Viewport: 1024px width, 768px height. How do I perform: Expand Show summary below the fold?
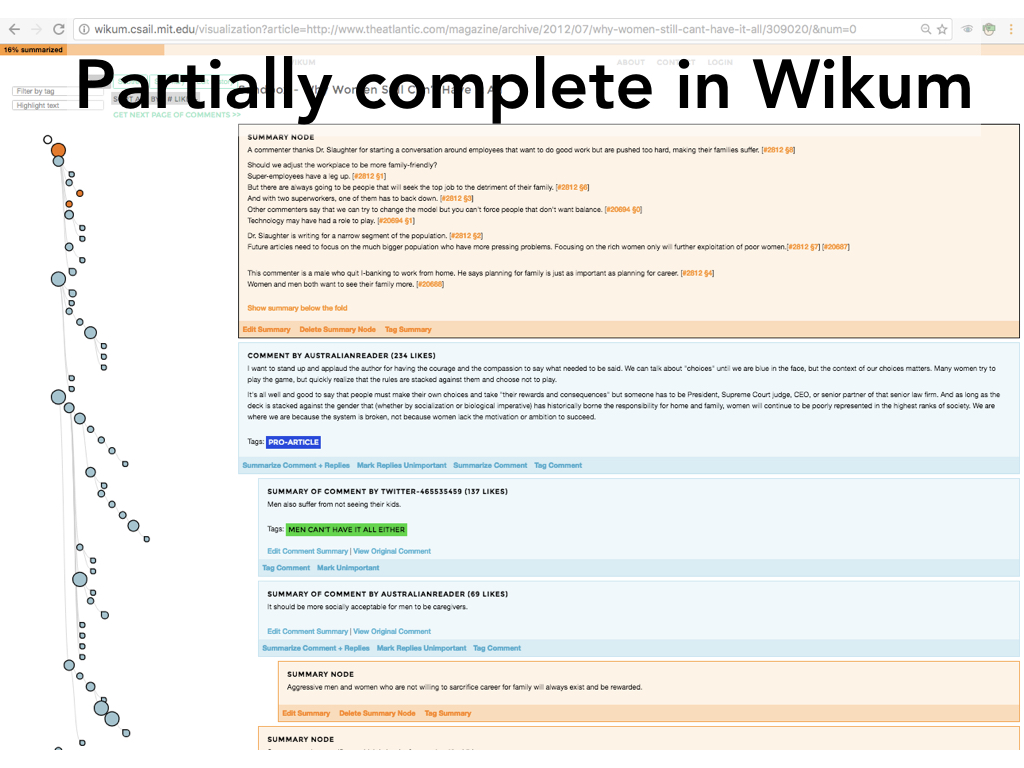pos(297,308)
